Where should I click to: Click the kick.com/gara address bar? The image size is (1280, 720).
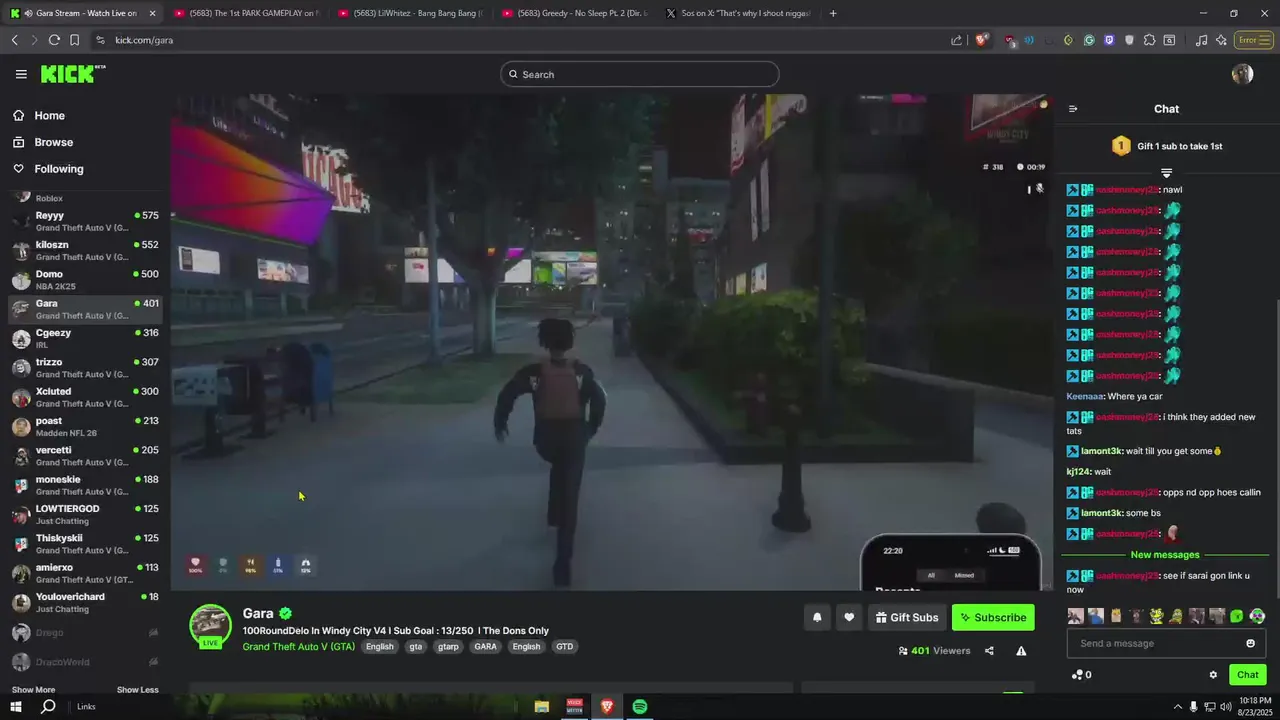[520, 40]
